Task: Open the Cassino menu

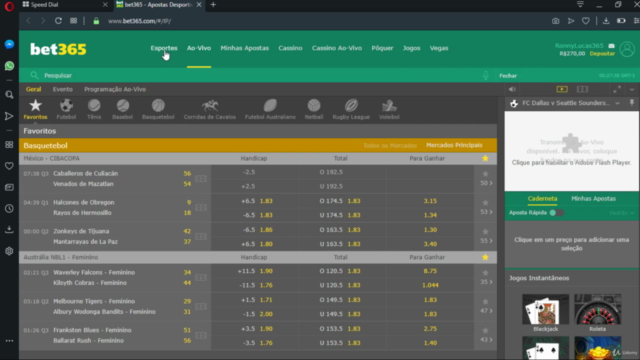Action: click(290, 48)
